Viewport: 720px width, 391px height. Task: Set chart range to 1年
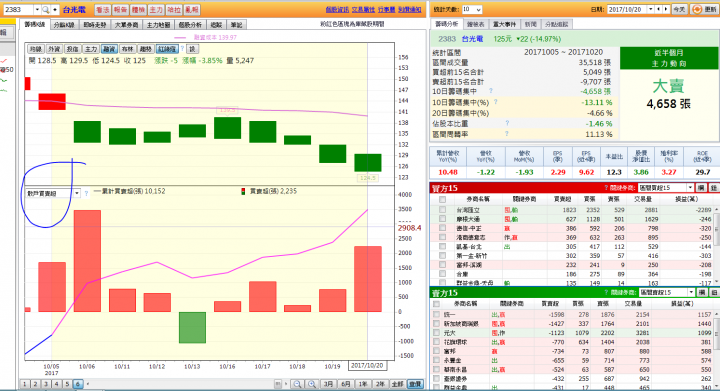tap(363, 384)
